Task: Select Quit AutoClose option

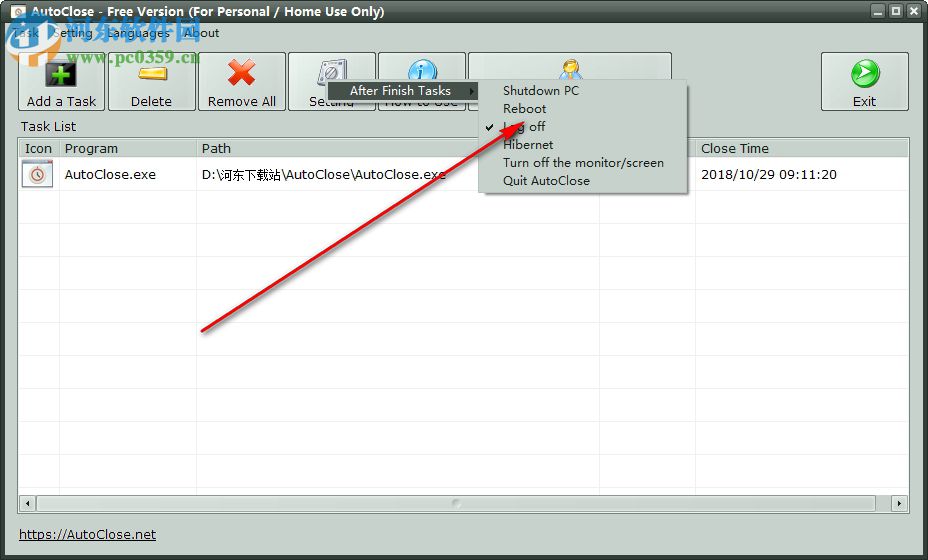Action: point(546,181)
